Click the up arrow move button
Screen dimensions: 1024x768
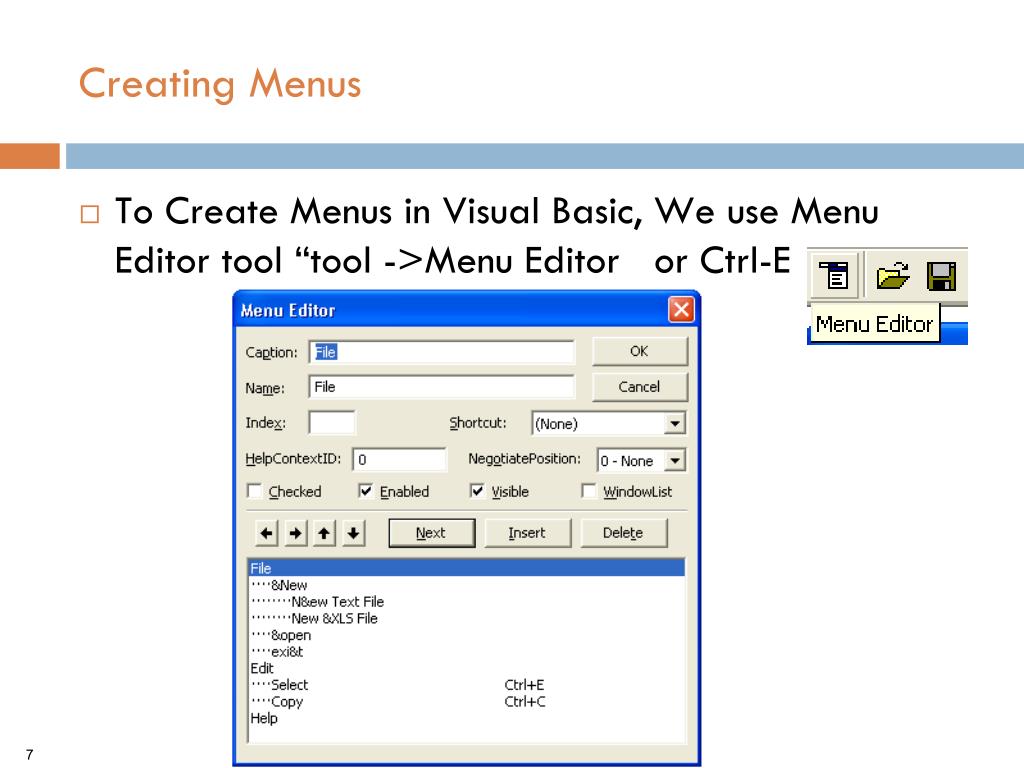point(324,533)
